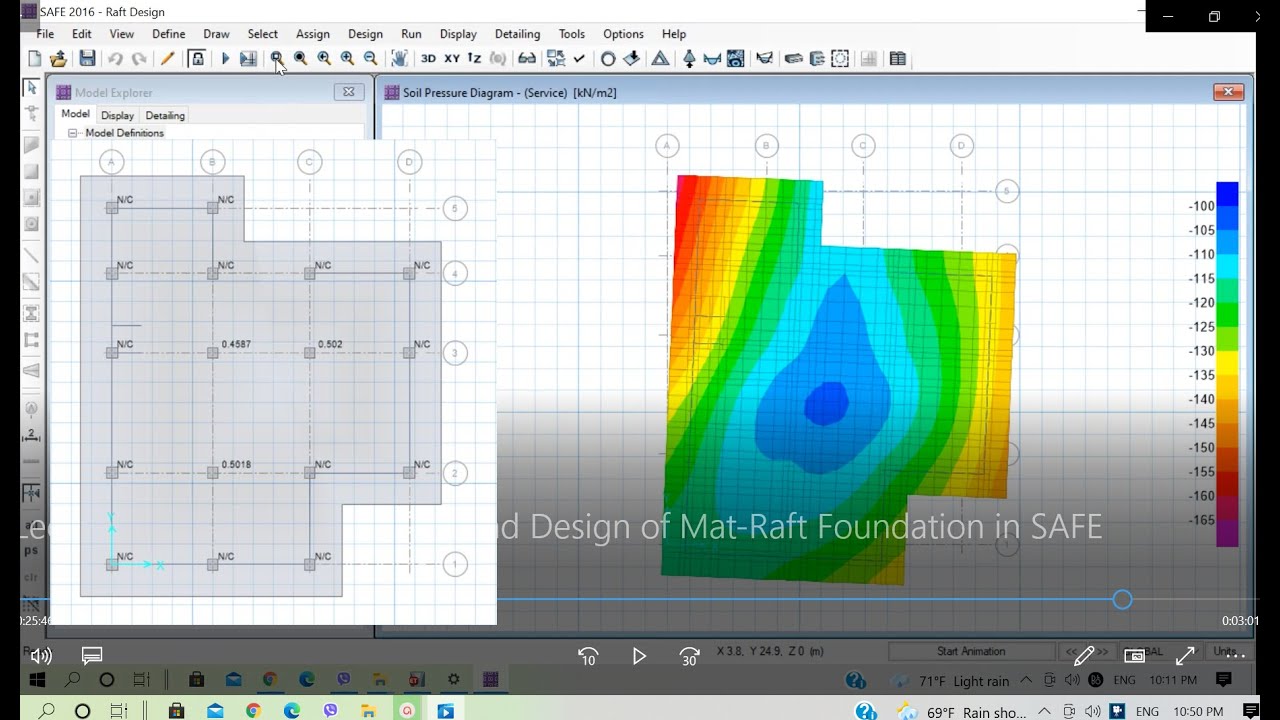Viewport: 1280px width, 720px height.
Task: Toggle the Lock Model padlock icon
Action: (197, 59)
